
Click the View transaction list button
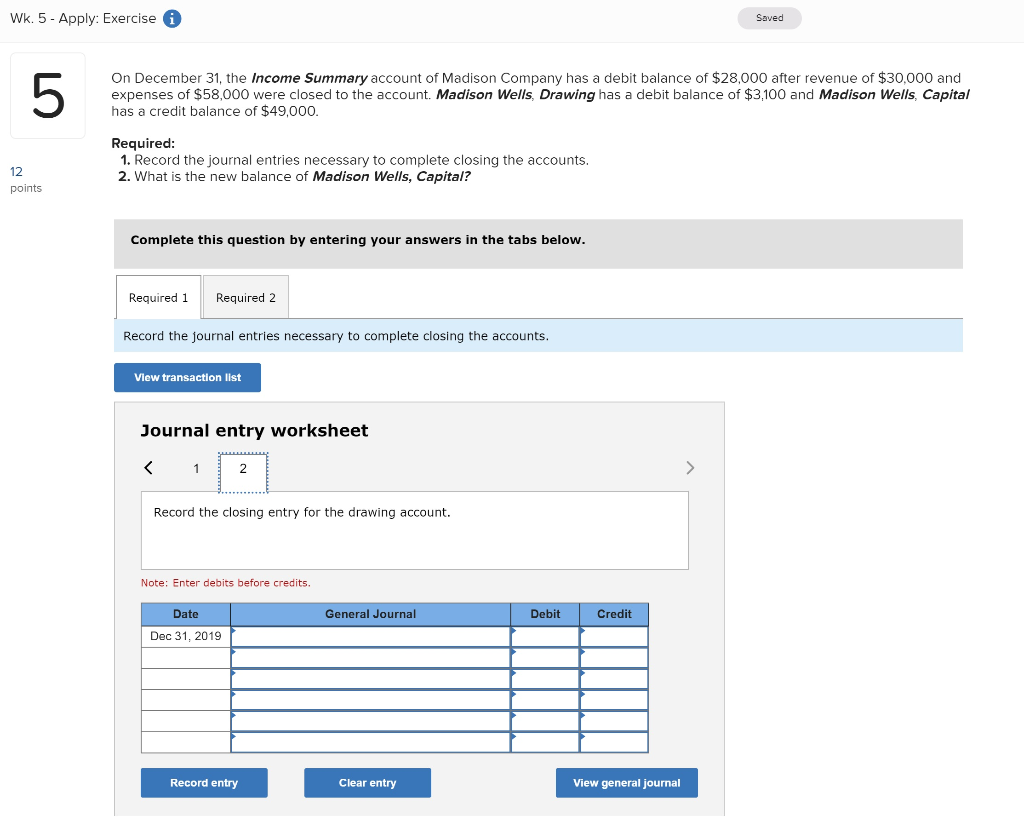click(187, 377)
